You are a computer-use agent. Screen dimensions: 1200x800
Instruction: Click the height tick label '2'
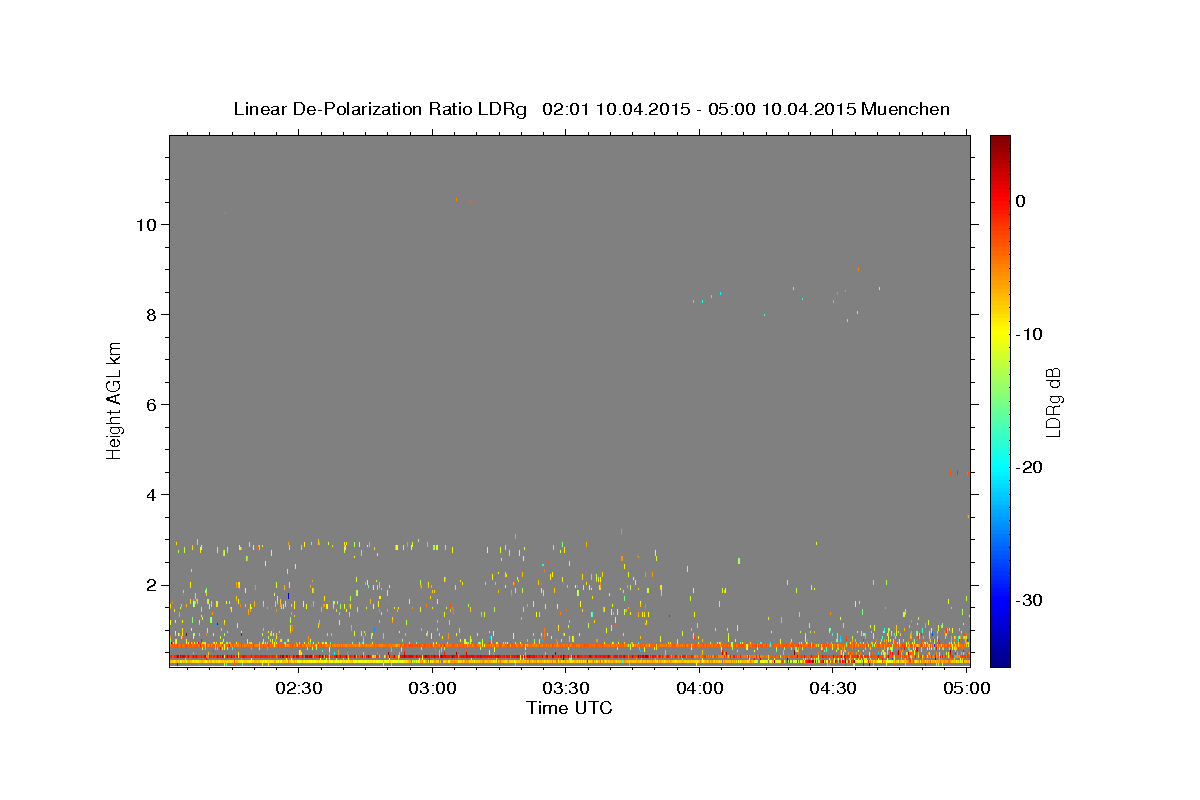[151, 585]
